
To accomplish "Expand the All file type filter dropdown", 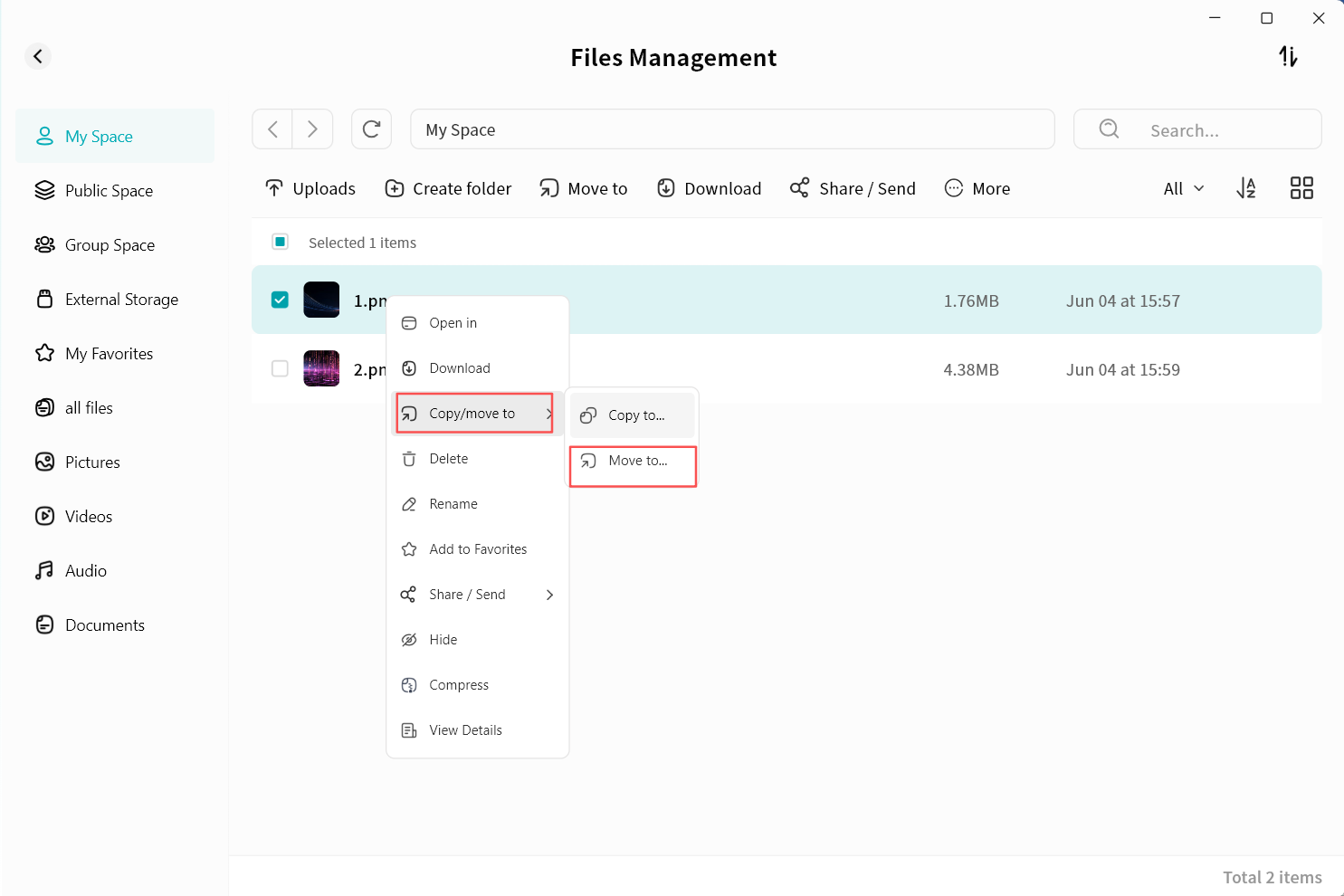I will coord(1183,188).
